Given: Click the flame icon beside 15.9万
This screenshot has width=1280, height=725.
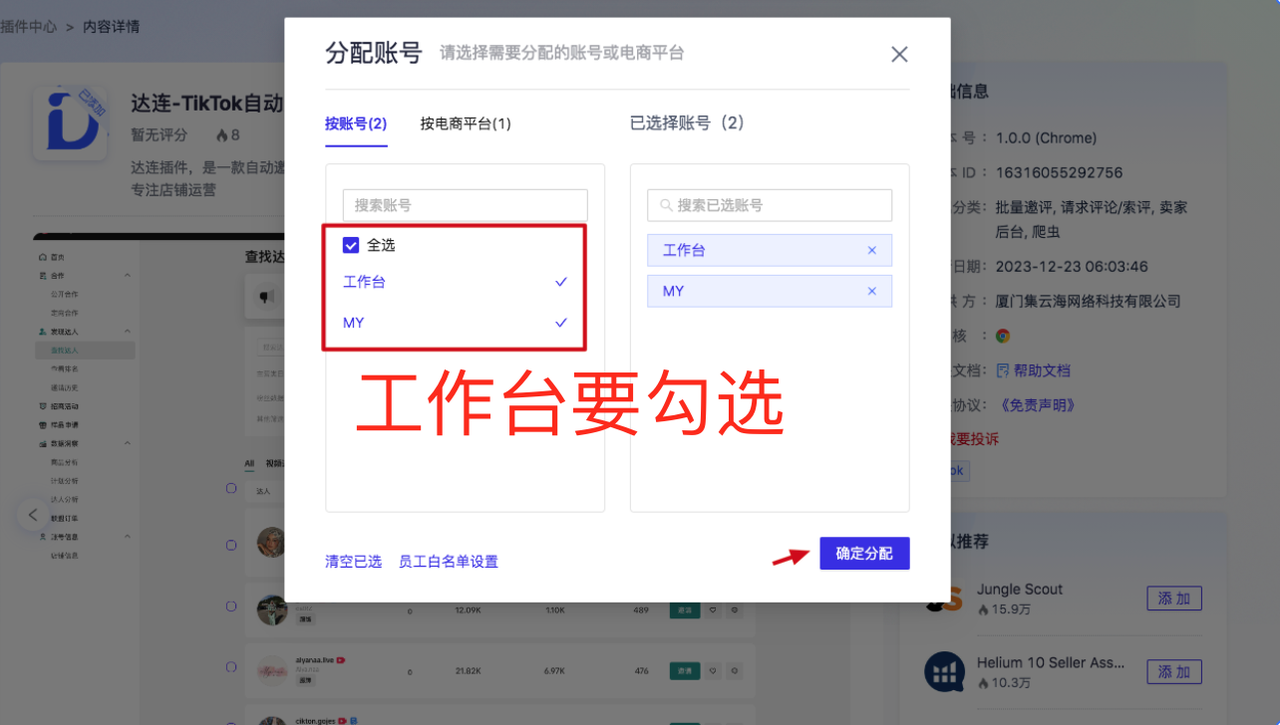Looking at the screenshot, I should 983,609.
